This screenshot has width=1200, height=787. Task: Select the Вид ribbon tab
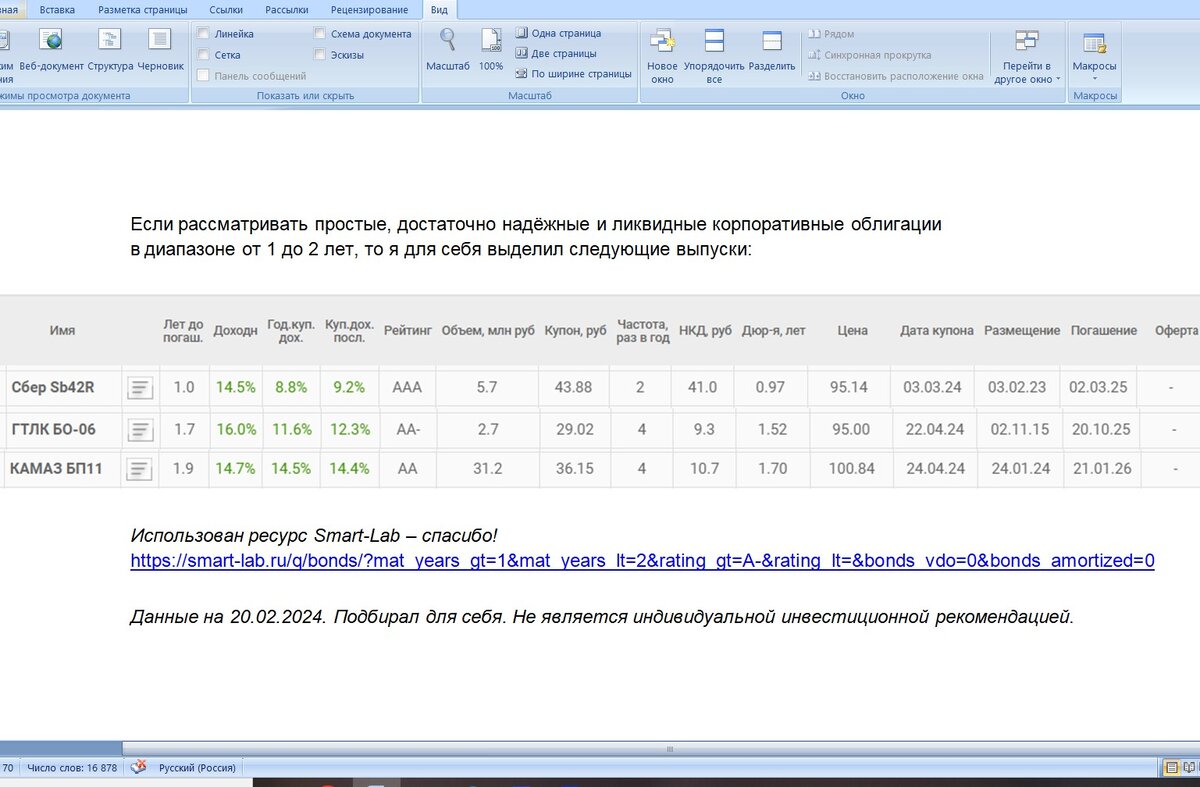click(439, 9)
